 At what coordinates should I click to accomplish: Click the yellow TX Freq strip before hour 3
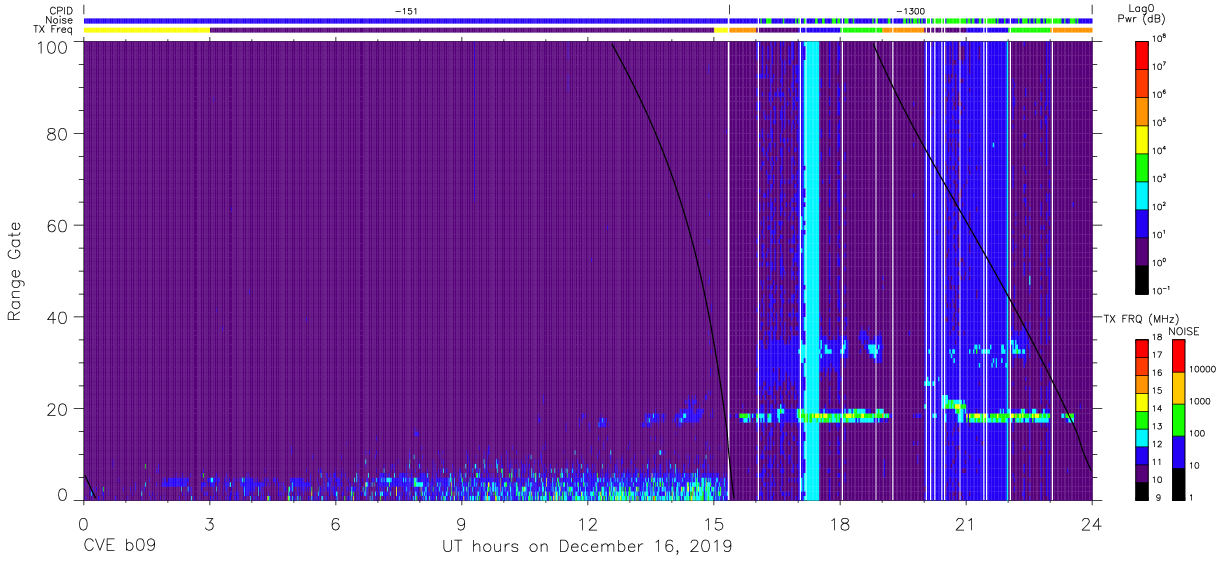coord(147,30)
